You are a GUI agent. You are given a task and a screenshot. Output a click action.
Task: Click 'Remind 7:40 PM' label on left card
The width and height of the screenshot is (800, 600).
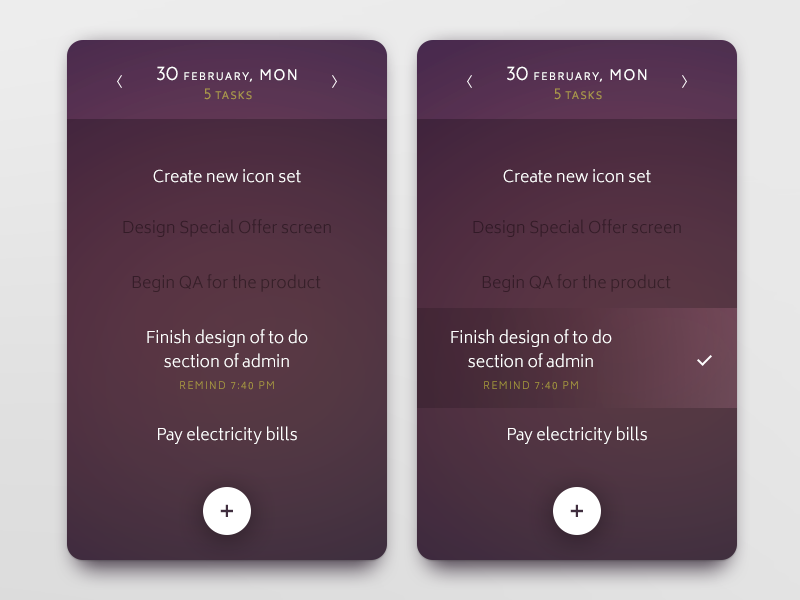(227, 385)
